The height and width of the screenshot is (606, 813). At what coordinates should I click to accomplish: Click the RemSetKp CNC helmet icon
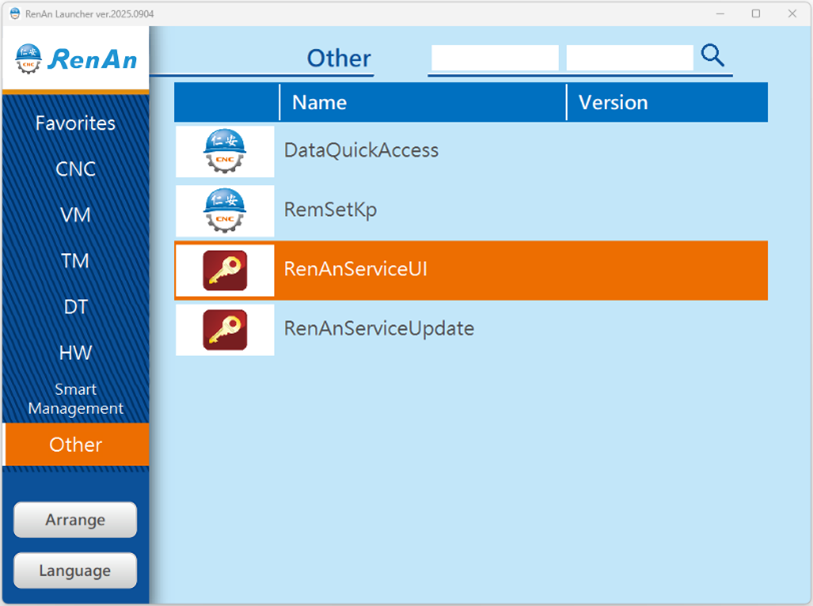[x=225, y=210]
